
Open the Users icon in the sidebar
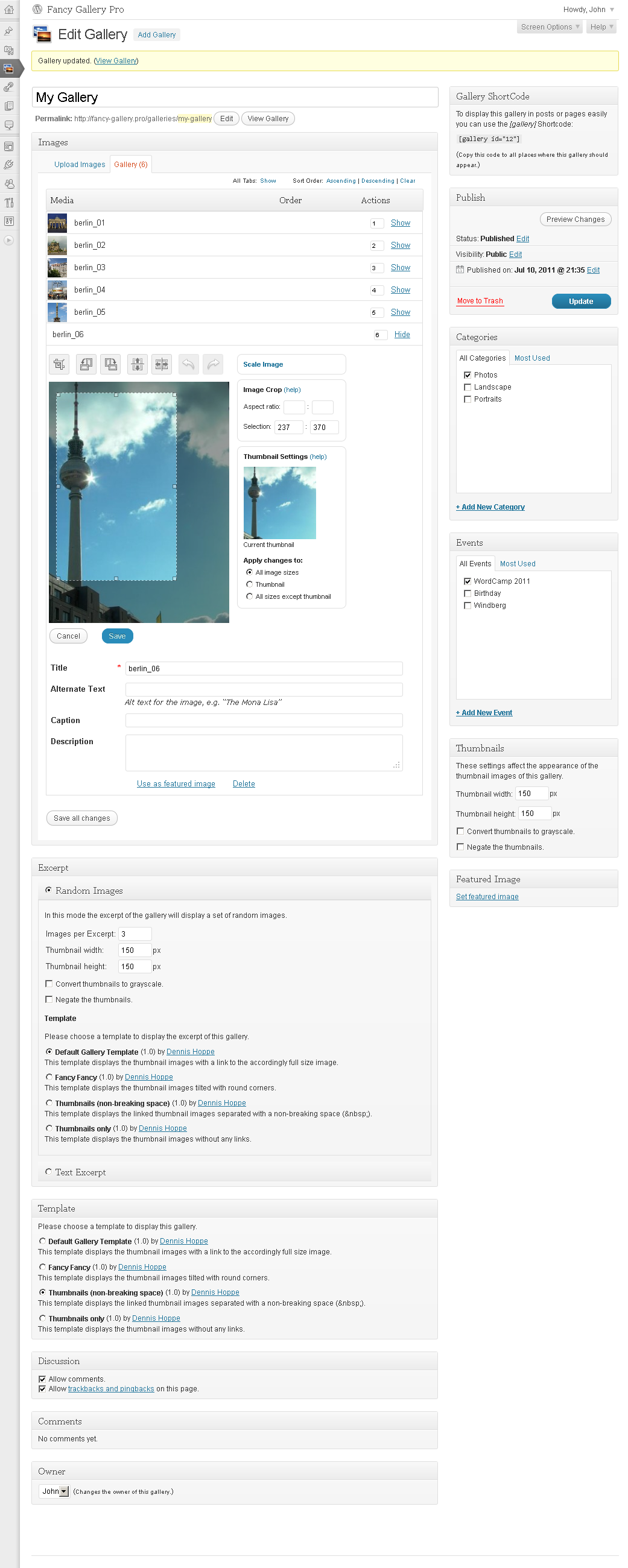tap(8, 184)
